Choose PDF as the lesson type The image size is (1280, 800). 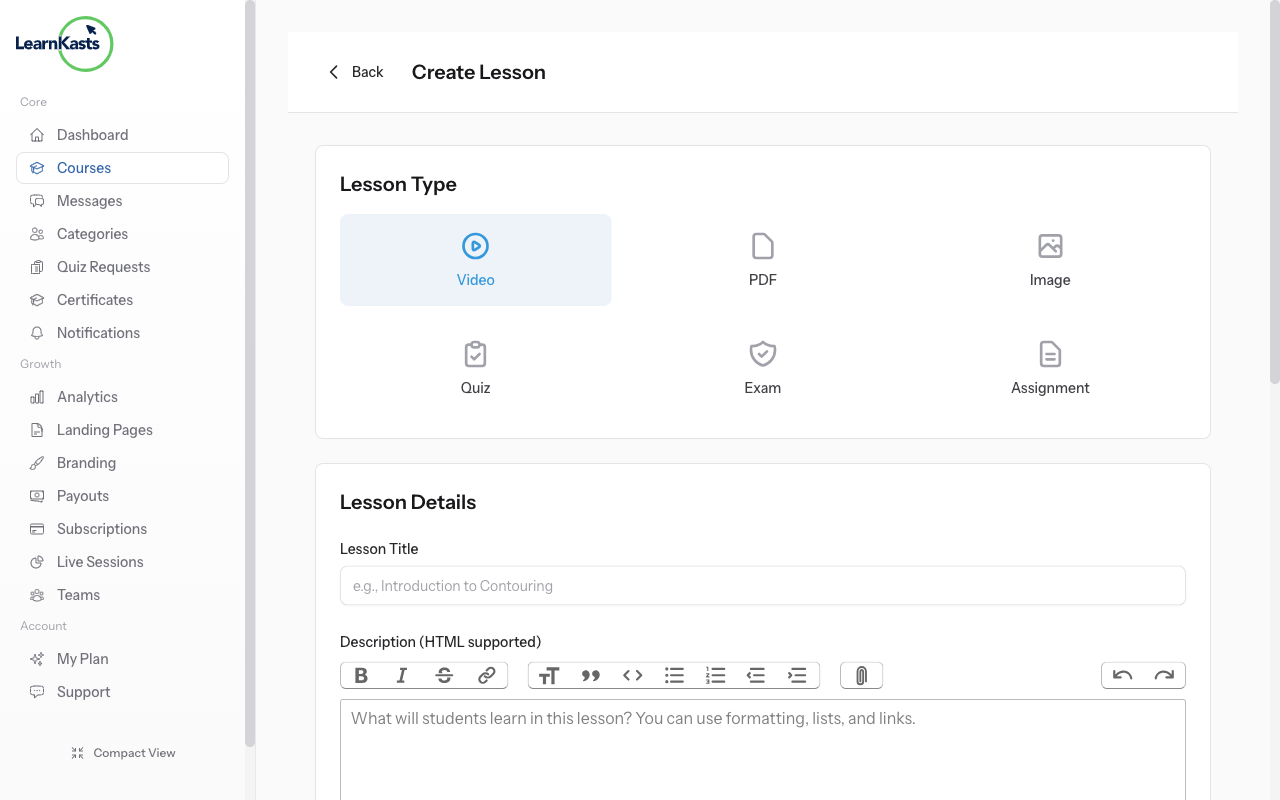[762, 259]
